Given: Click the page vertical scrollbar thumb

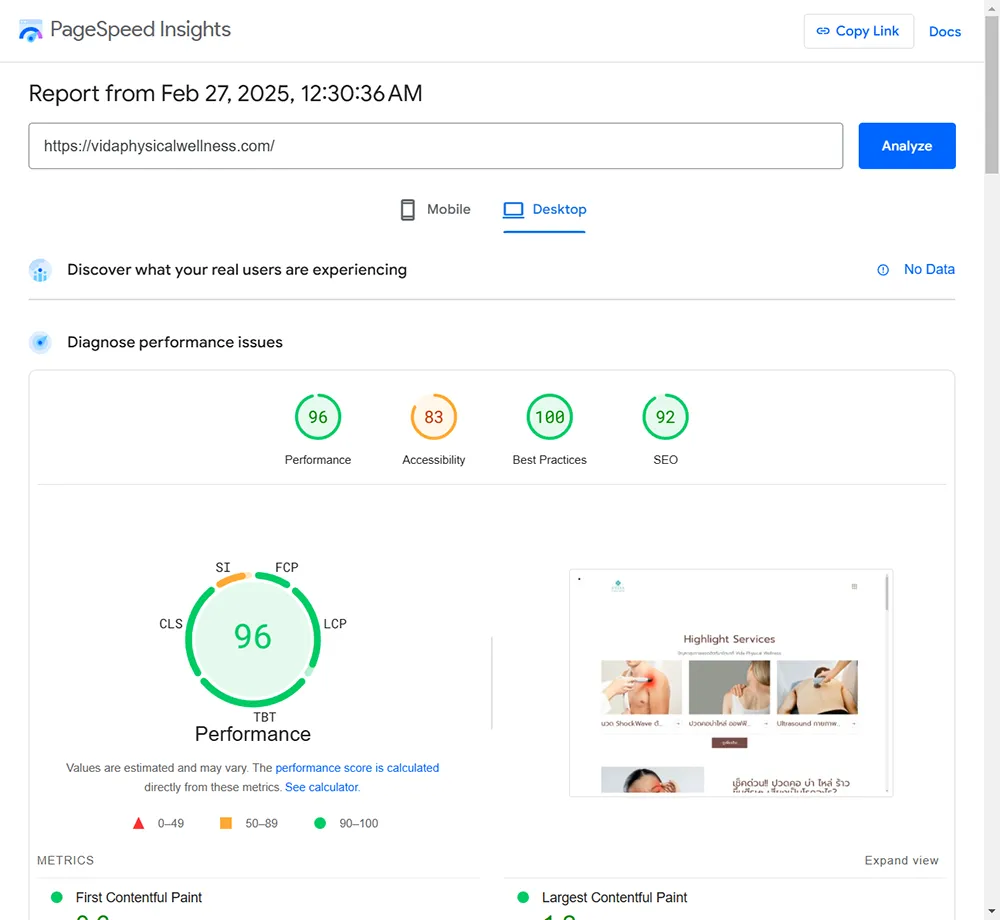Looking at the screenshot, I should coord(992,96).
